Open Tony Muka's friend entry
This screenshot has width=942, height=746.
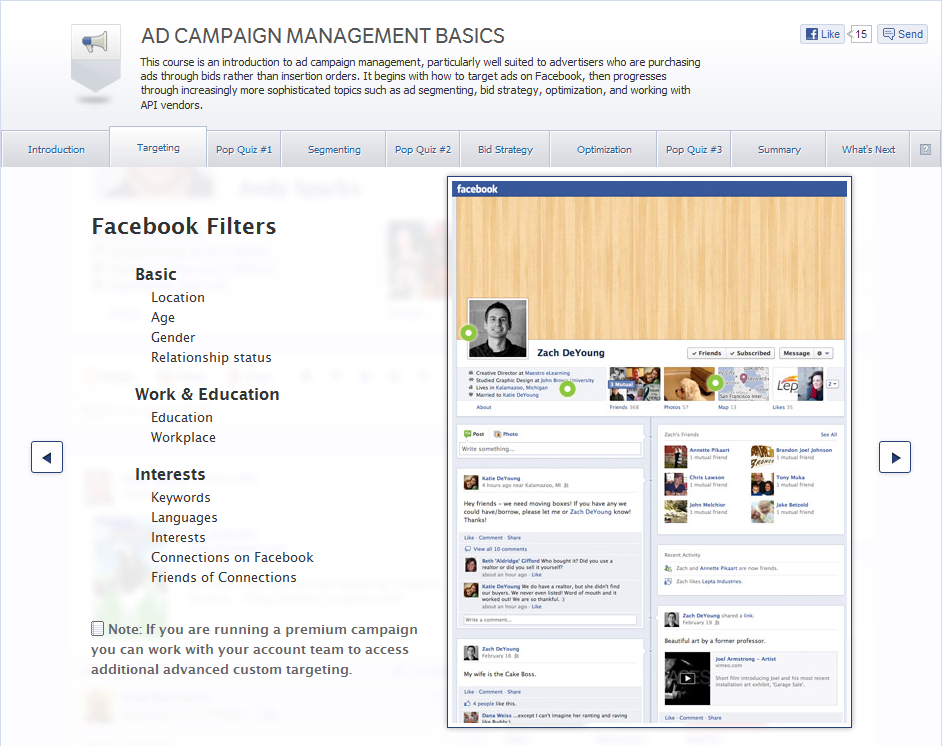click(782, 484)
